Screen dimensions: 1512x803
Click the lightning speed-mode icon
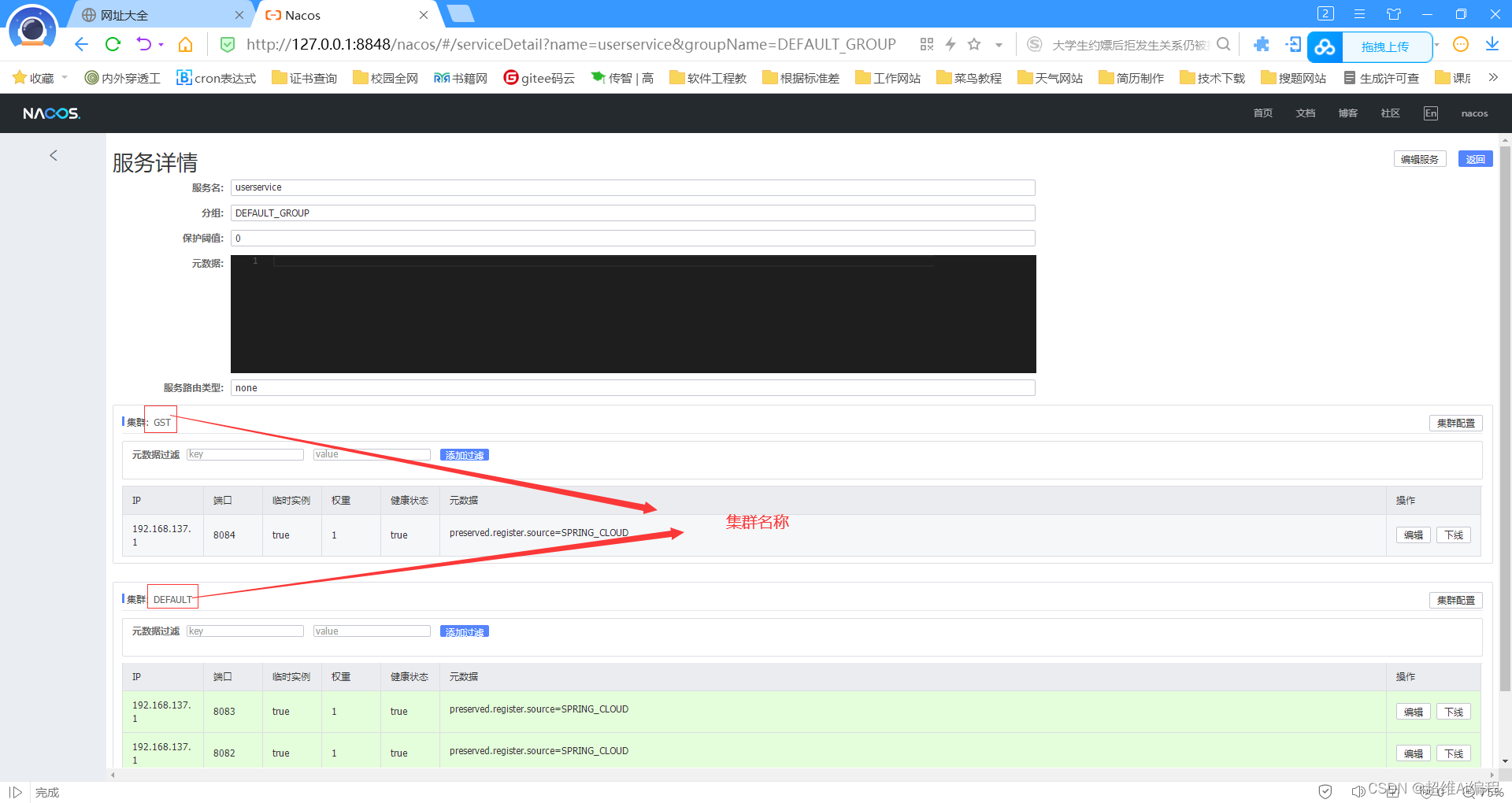[951, 44]
